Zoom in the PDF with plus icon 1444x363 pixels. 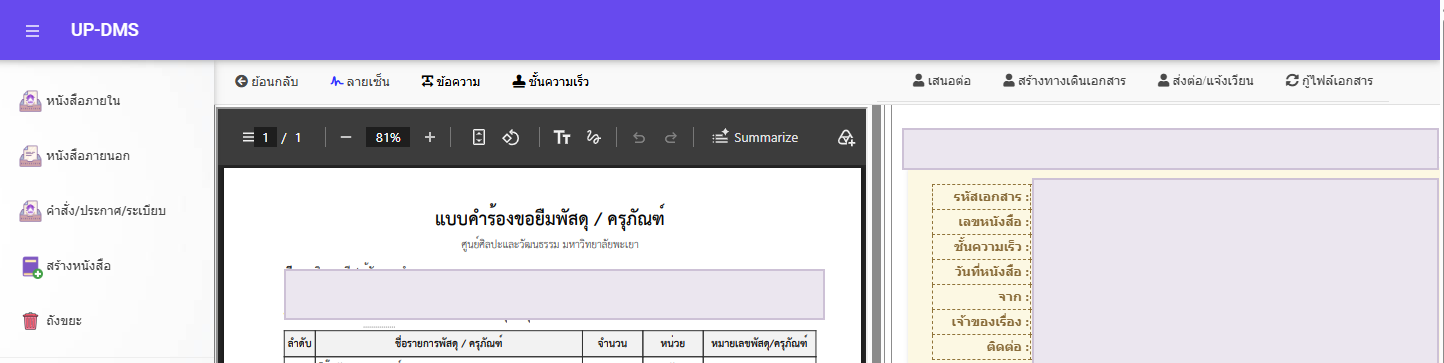click(430, 137)
